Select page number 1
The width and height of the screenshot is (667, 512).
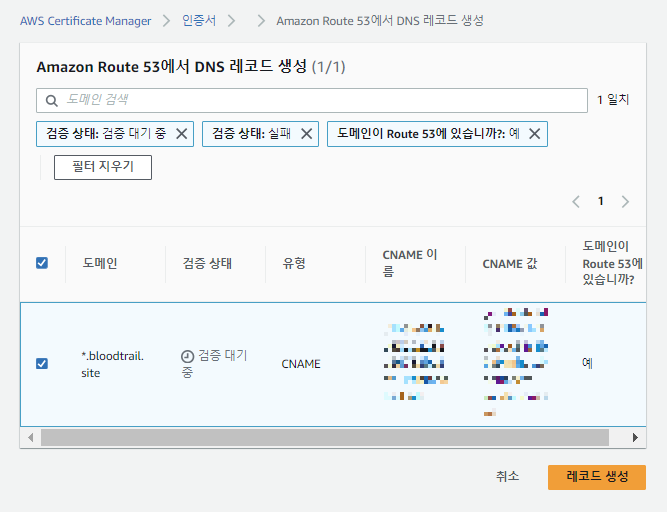pyautogui.click(x=601, y=201)
